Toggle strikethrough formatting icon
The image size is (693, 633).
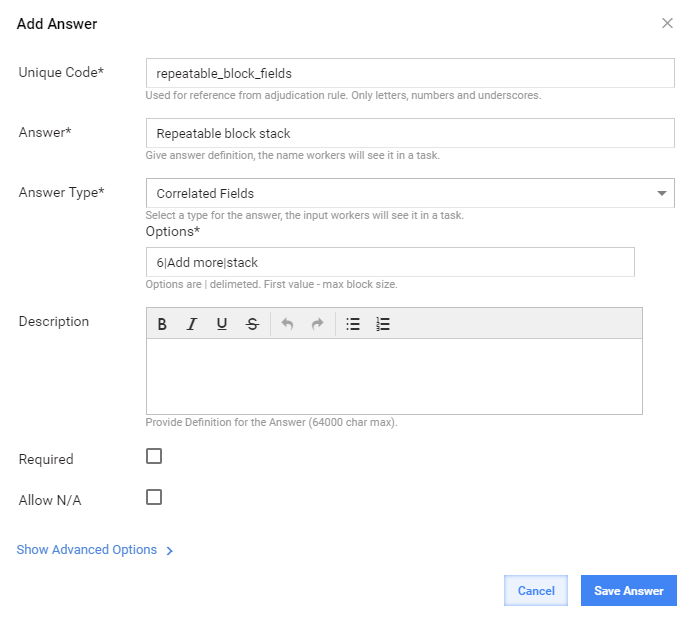pyautogui.click(x=252, y=324)
